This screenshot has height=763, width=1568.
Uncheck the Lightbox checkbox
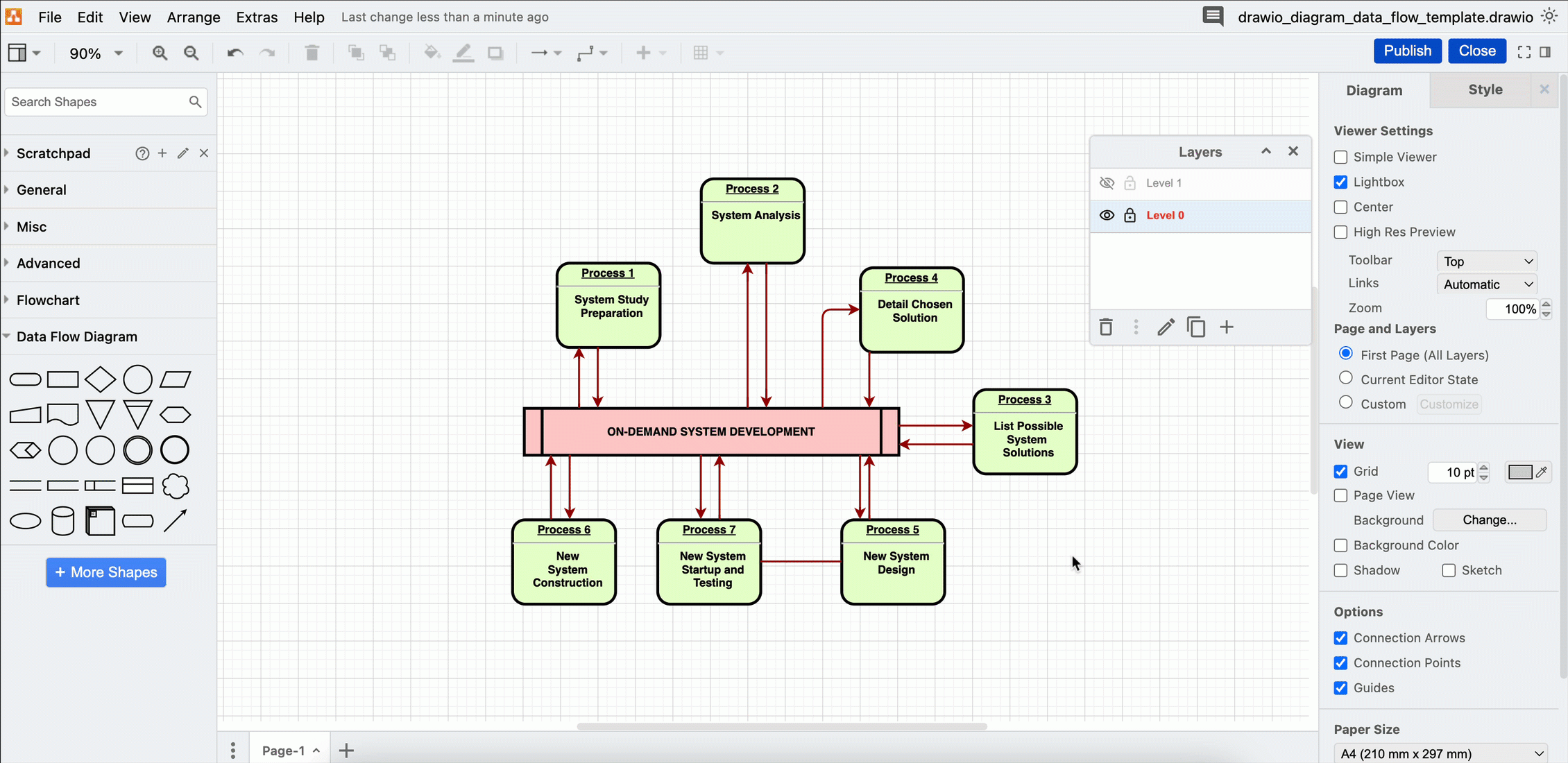pos(1340,182)
